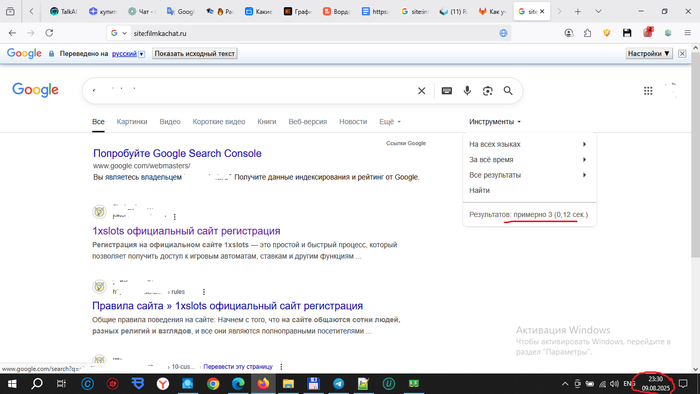700x394 pixels.
Task: Start voice search with the microphone icon
Action: pyautogui.click(x=467, y=91)
